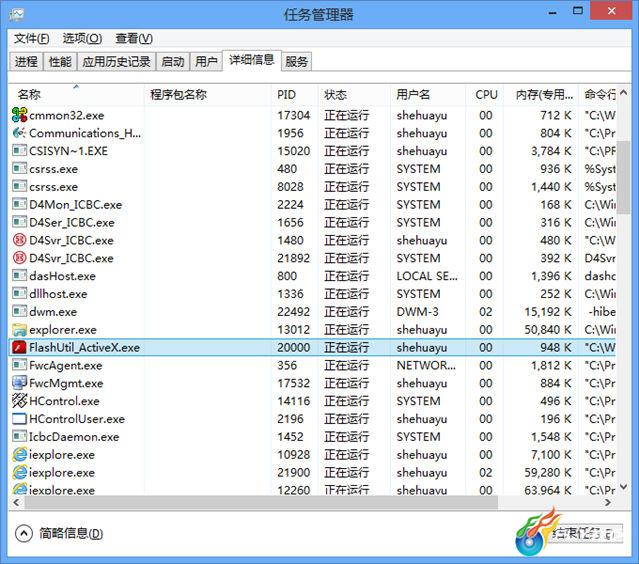Open the 查看(V) menu

click(x=134, y=39)
